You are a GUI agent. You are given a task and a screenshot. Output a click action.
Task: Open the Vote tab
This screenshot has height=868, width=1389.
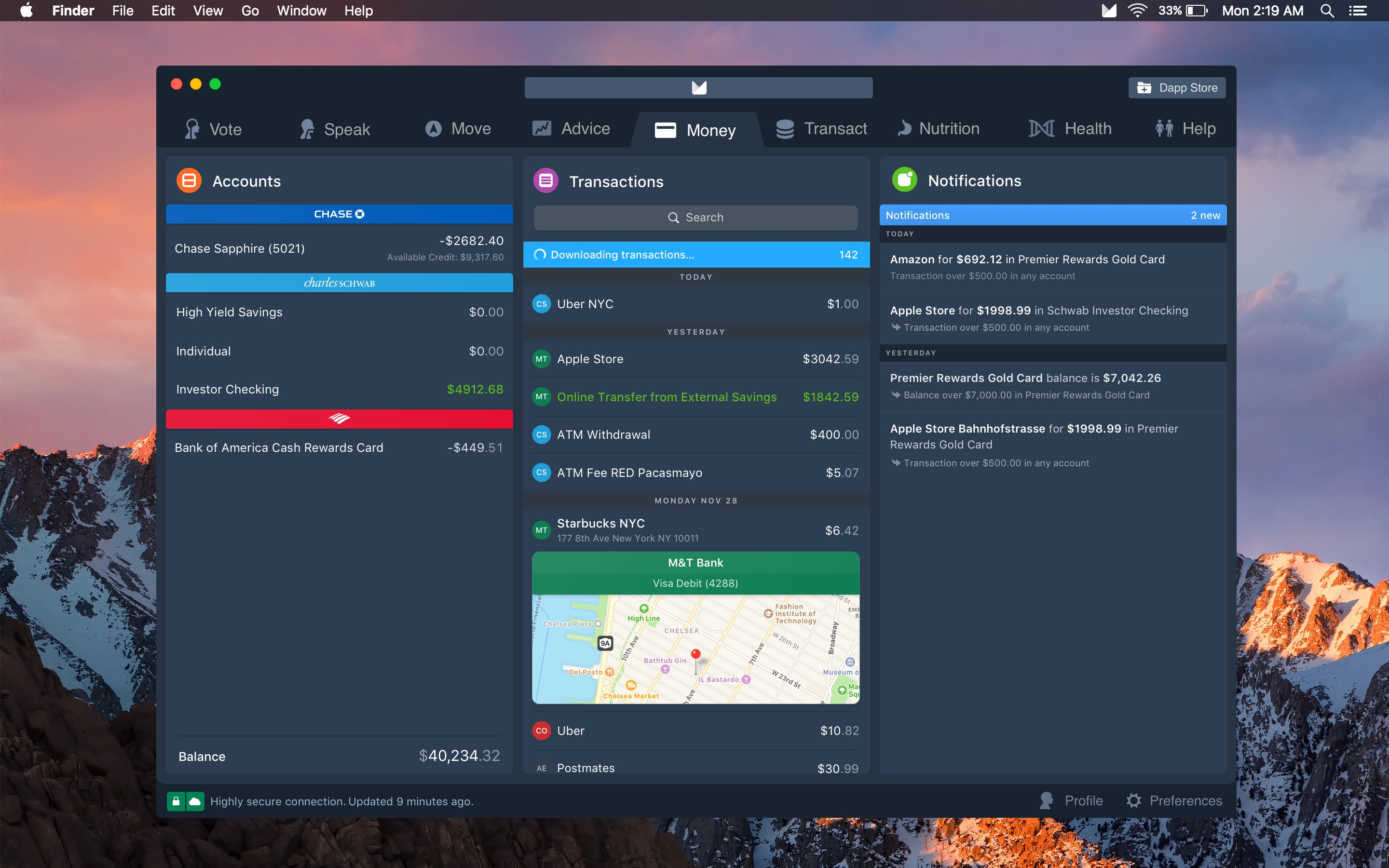pos(213,129)
